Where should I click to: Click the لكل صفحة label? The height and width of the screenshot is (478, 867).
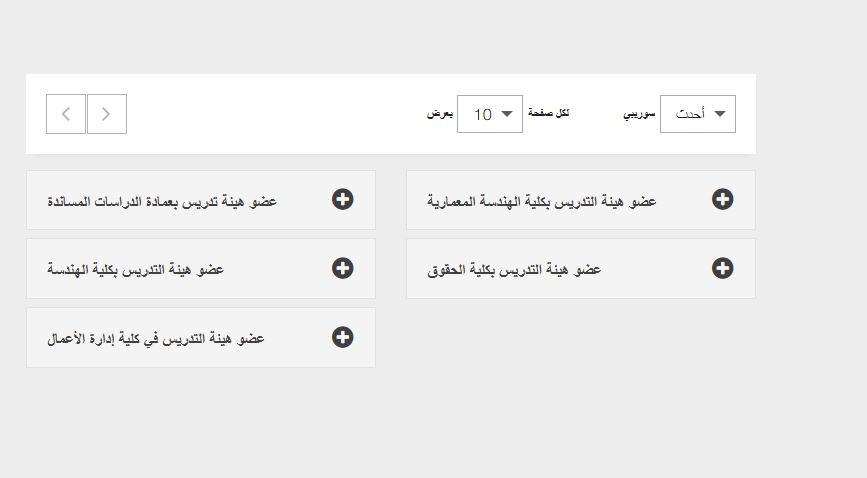549,114
